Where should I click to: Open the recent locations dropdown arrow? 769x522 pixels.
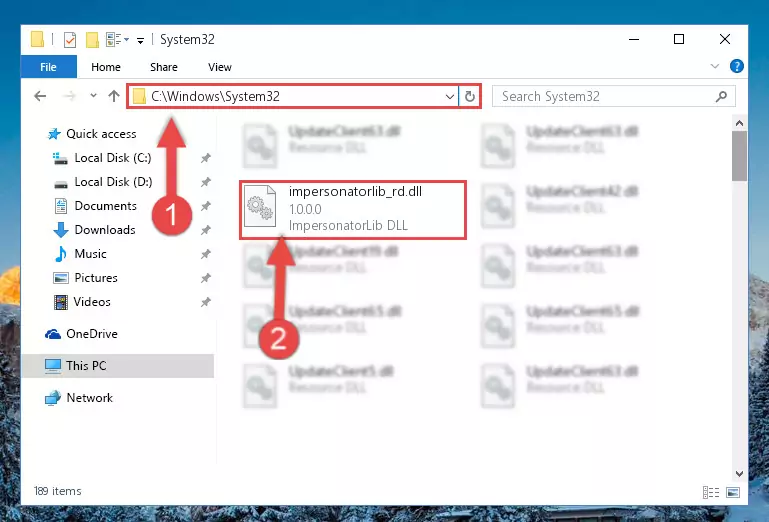(93, 96)
